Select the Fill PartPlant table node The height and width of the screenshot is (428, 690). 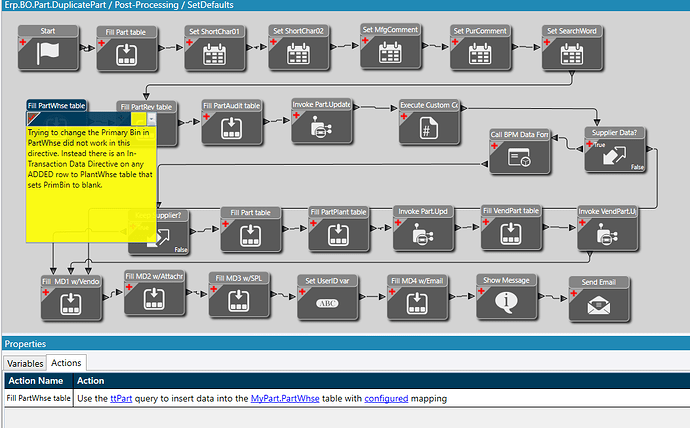point(338,229)
